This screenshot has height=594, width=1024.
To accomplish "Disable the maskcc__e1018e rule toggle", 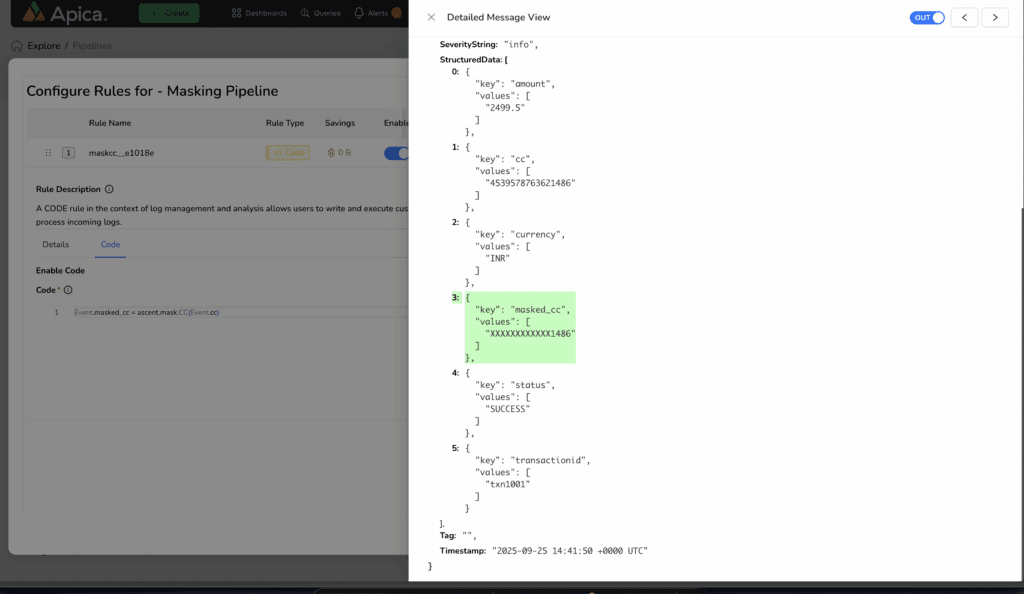I will [397, 152].
